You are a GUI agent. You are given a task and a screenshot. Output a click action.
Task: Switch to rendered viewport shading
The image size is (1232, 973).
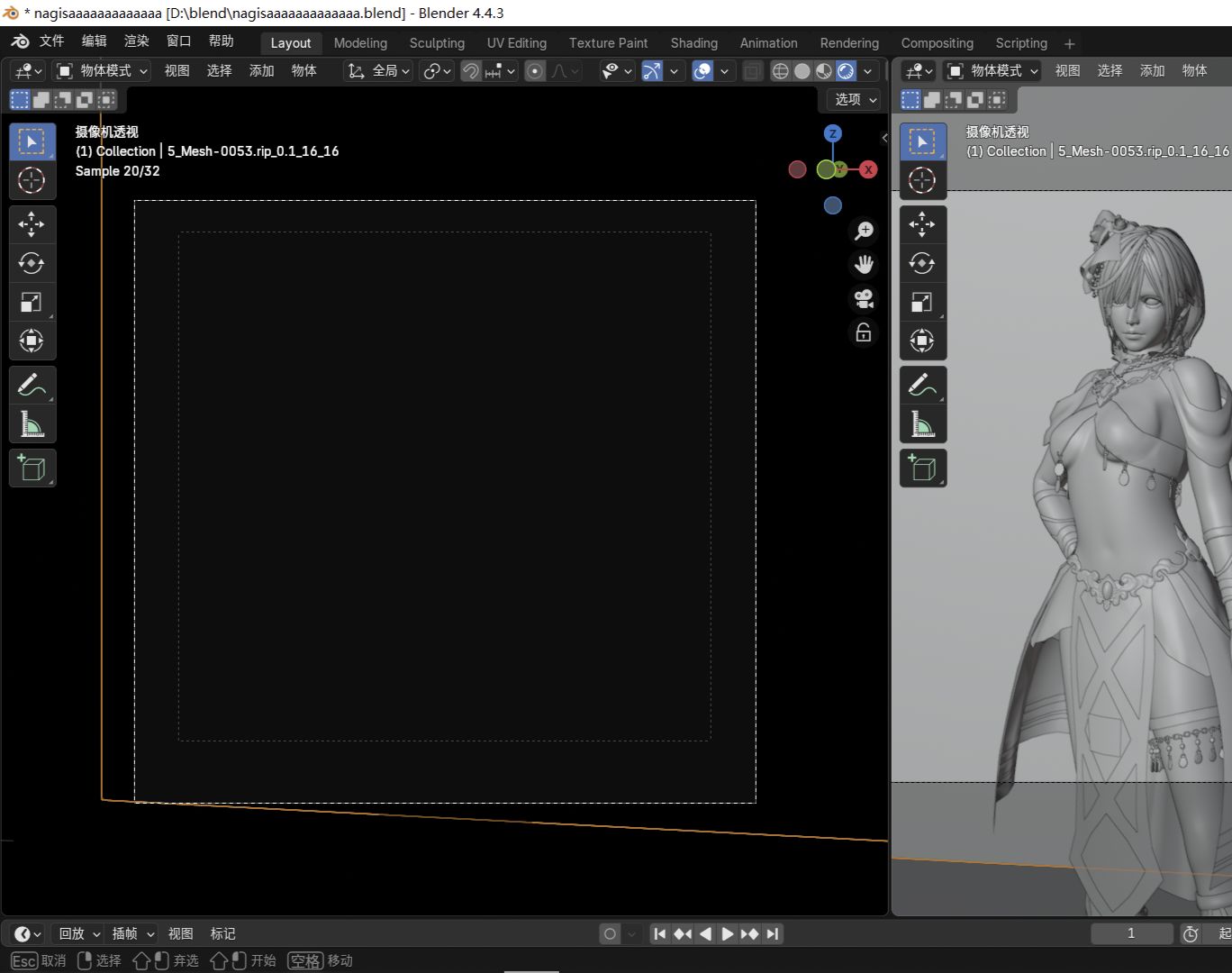tap(846, 71)
